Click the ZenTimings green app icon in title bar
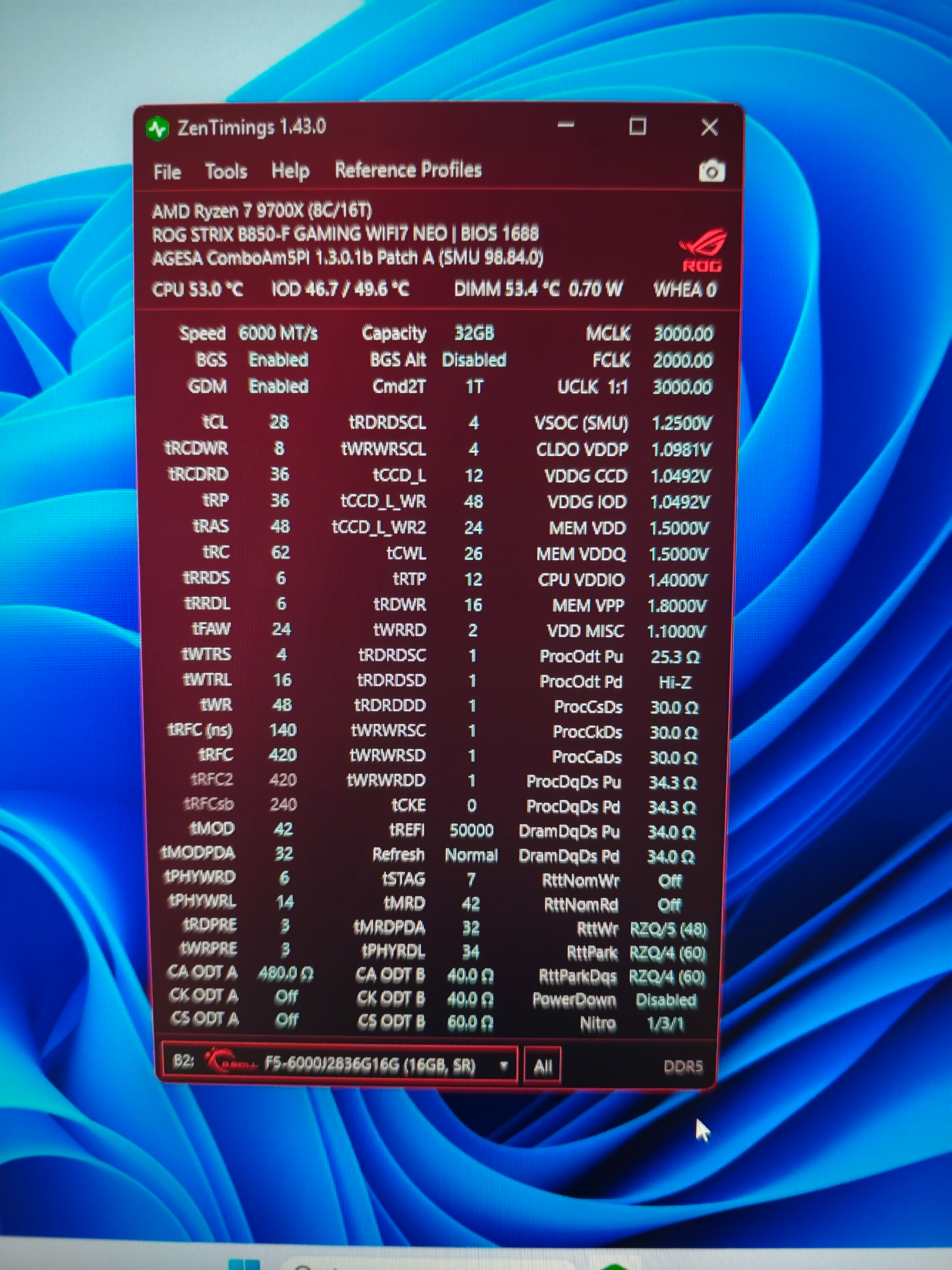 tap(157, 129)
